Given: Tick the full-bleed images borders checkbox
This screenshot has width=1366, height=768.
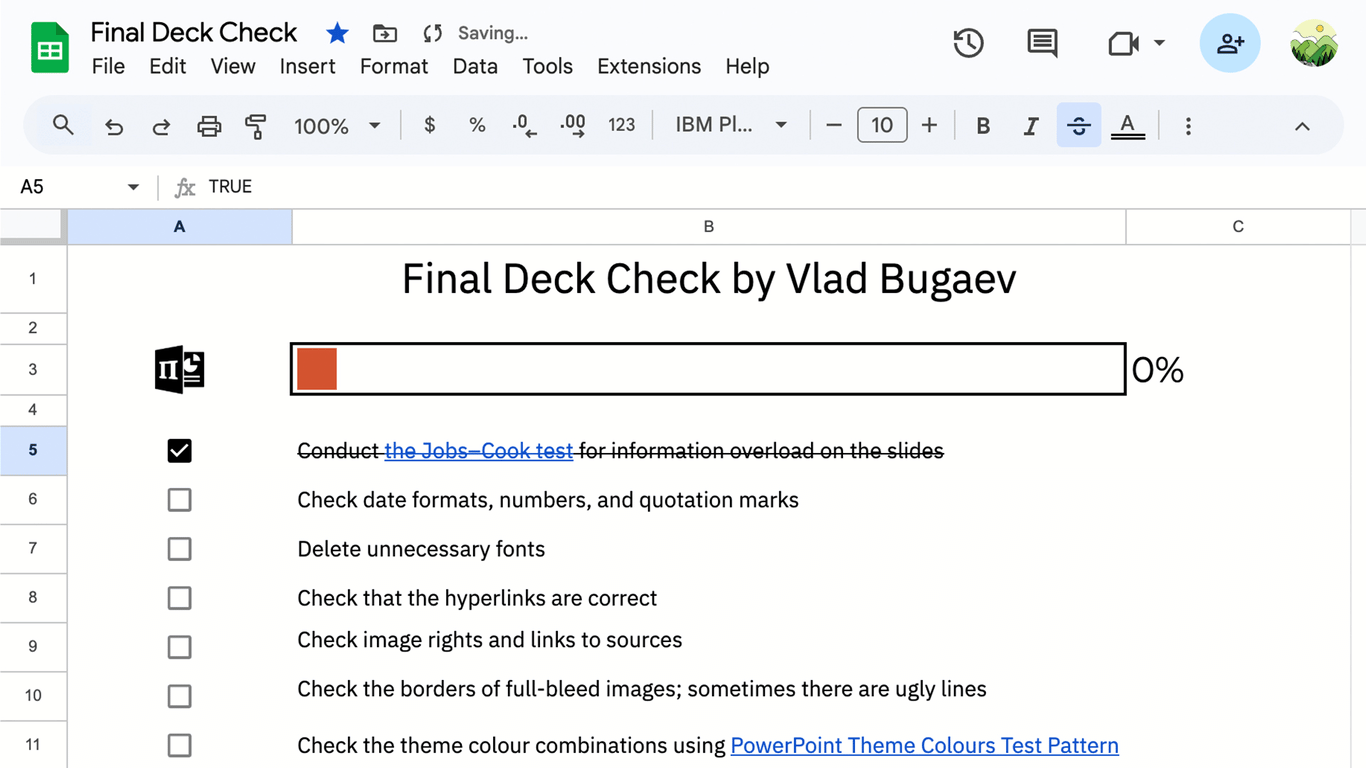Looking at the screenshot, I should pyautogui.click(x=179, y=696).
